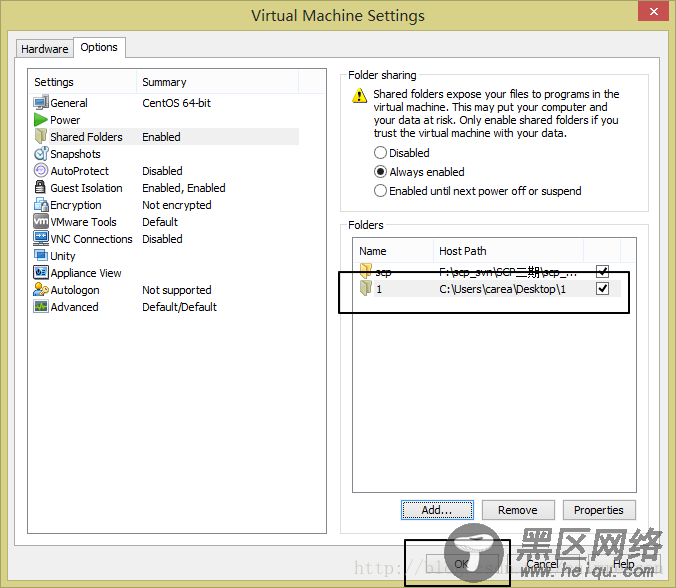Click the Host Path column header
This screenshot has width=676, height=588.
point(508,251)
